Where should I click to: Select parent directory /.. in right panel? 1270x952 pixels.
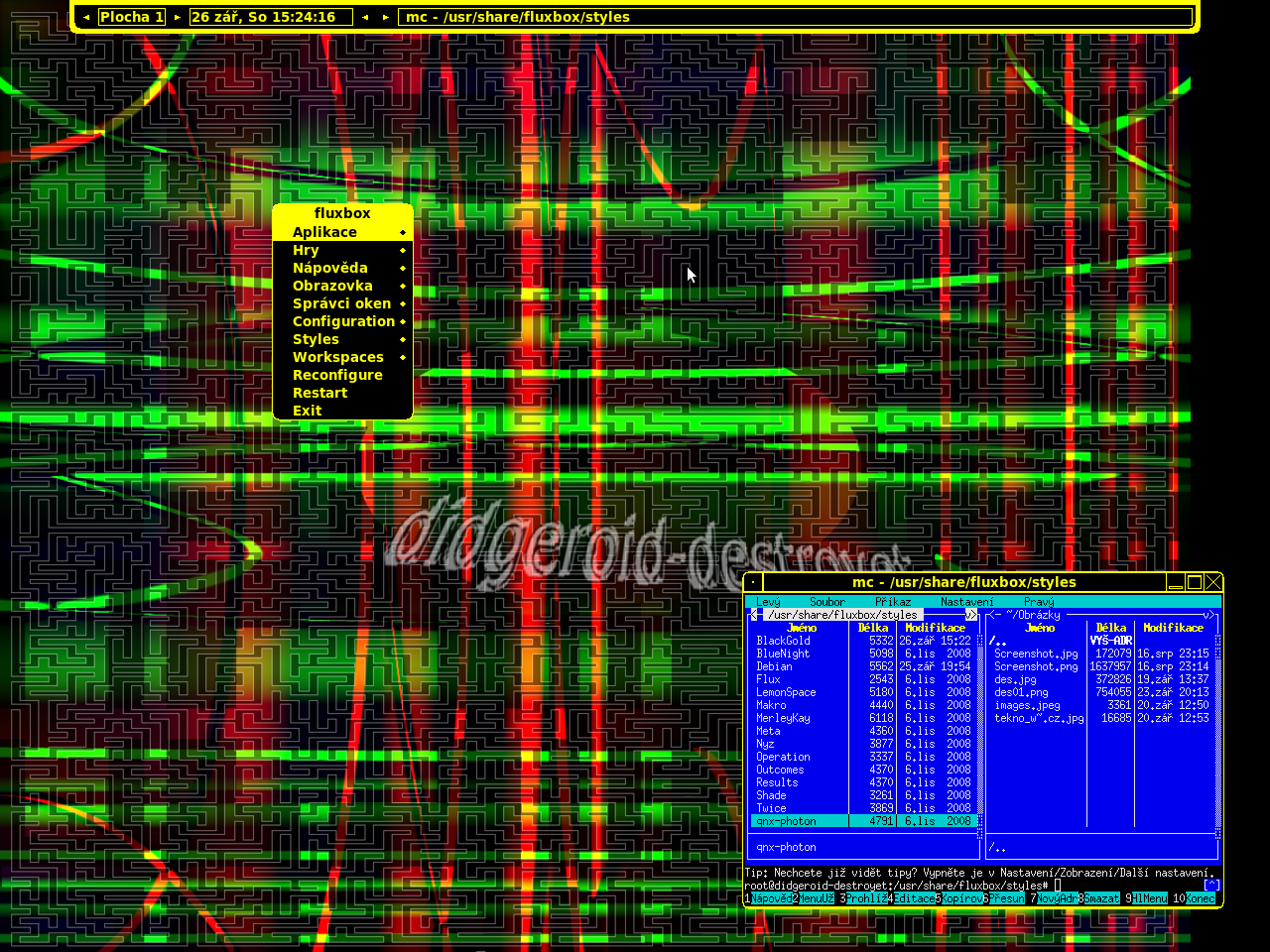[x=1101, y=641]
